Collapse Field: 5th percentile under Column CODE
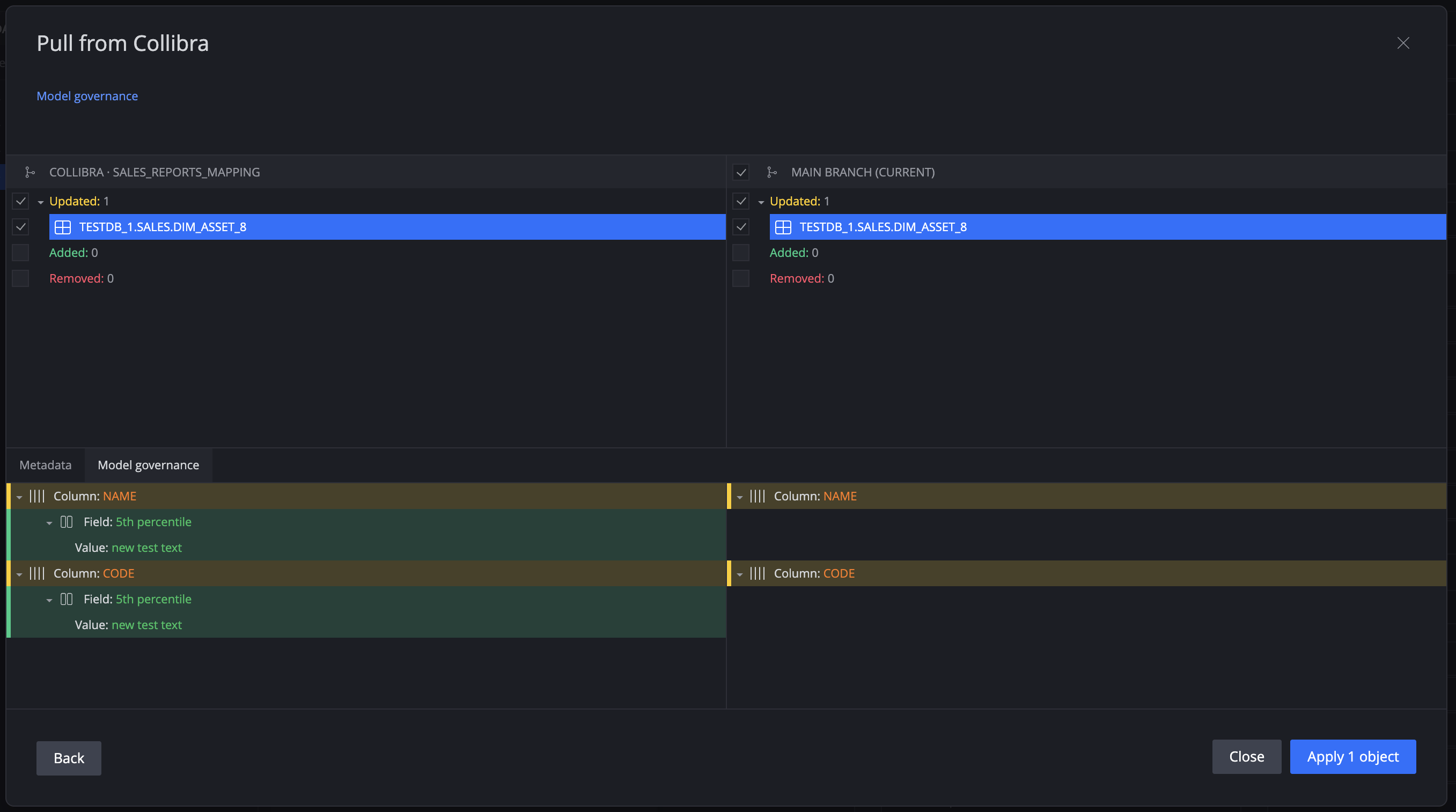The height and width of the screenshot is (812, 1456). [49, 601]
